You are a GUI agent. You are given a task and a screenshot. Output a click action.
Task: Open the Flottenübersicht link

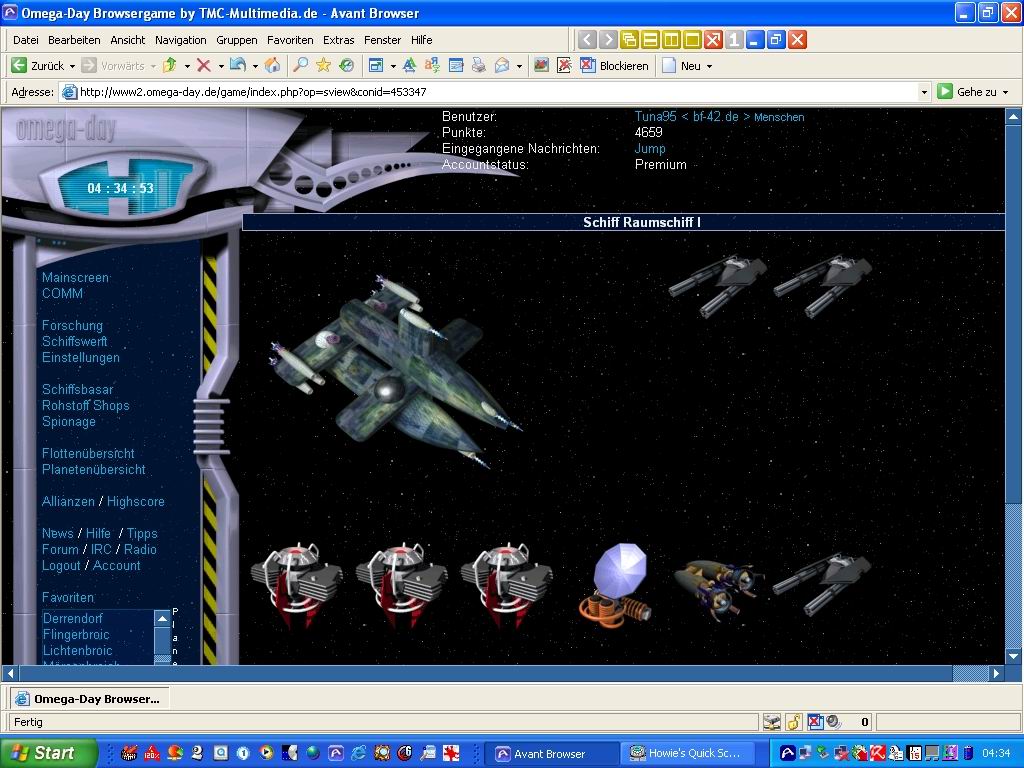coord(88,453)
